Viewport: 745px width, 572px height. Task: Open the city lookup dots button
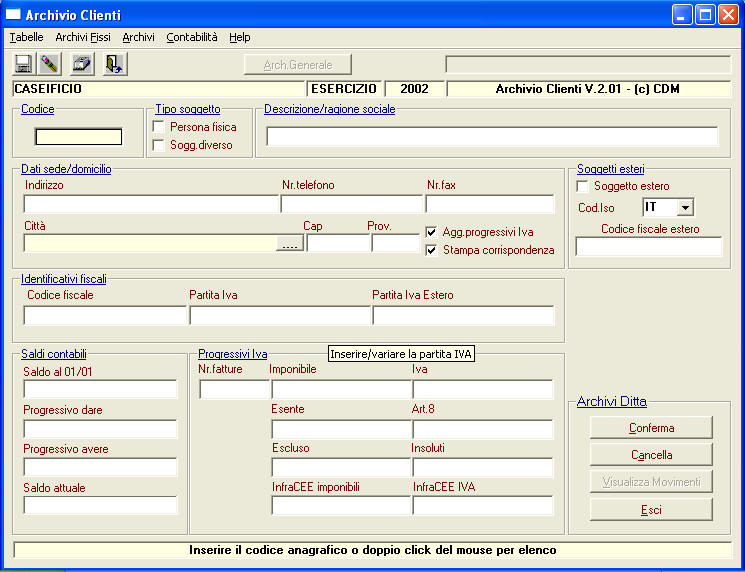click(289, 243)
